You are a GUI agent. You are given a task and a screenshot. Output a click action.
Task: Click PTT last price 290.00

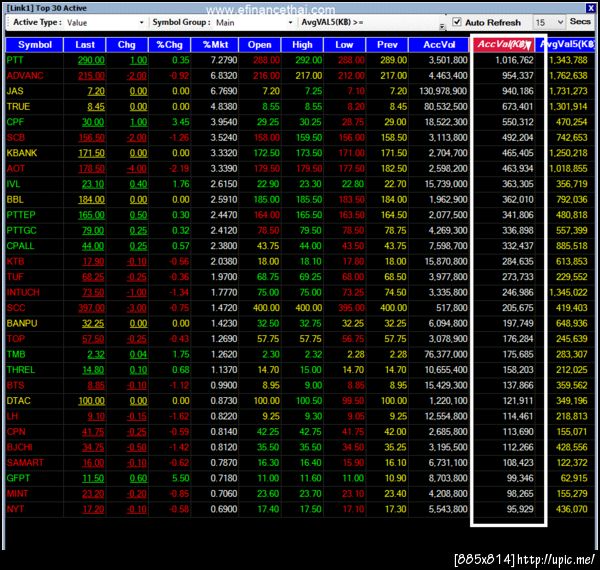91,60
